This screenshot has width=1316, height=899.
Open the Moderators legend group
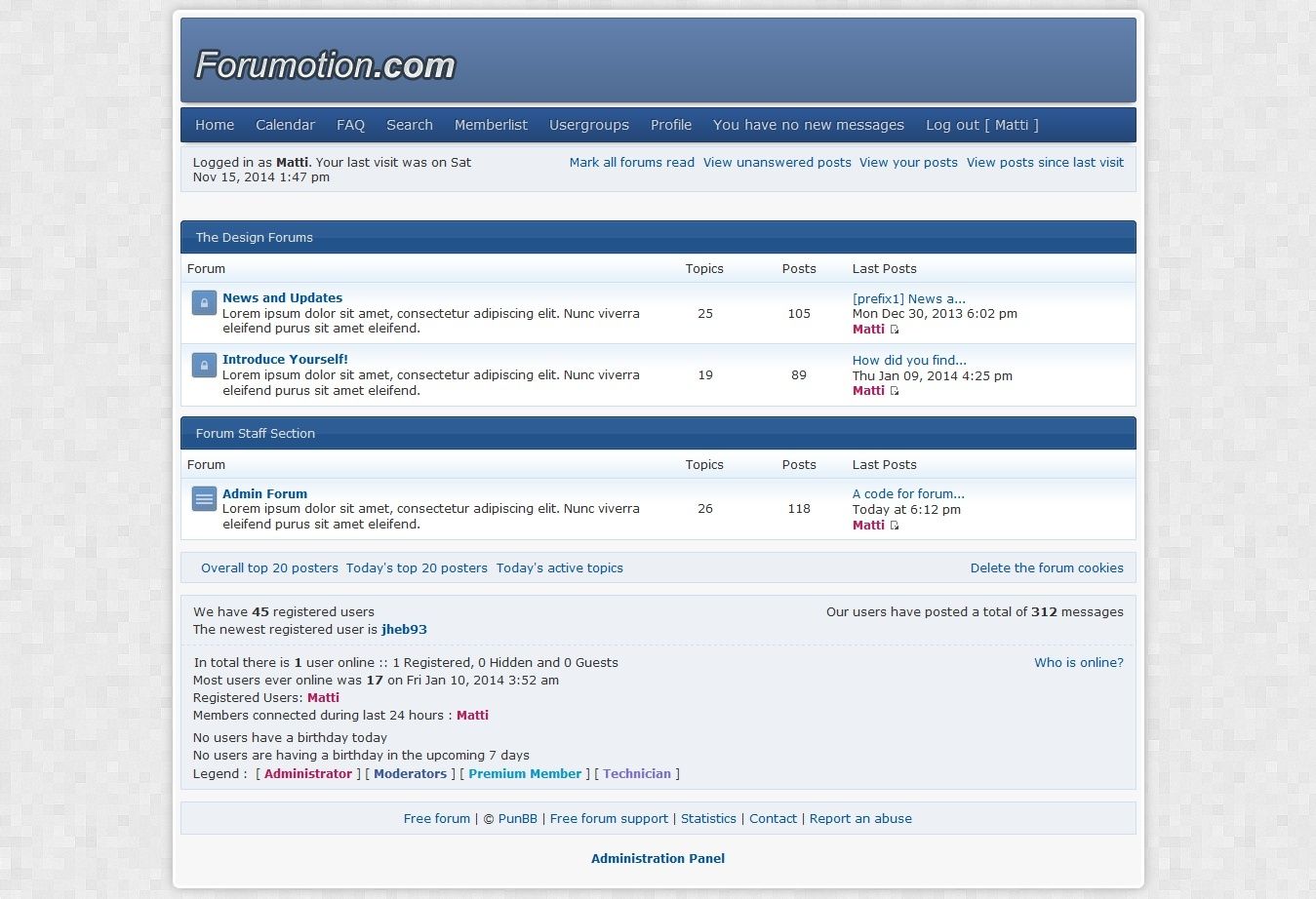click(410, 774)
